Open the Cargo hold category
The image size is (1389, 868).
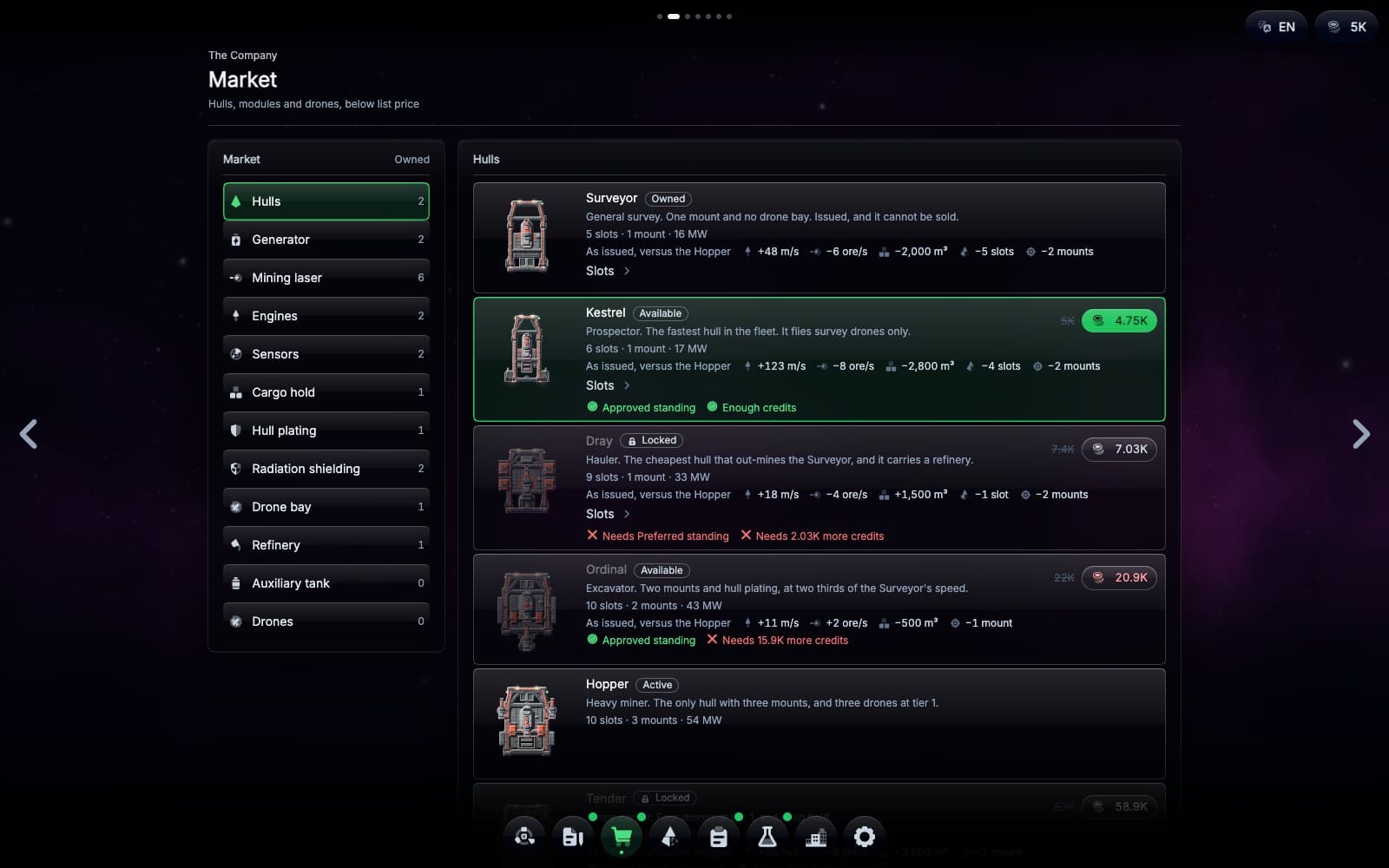coord(326,392)
